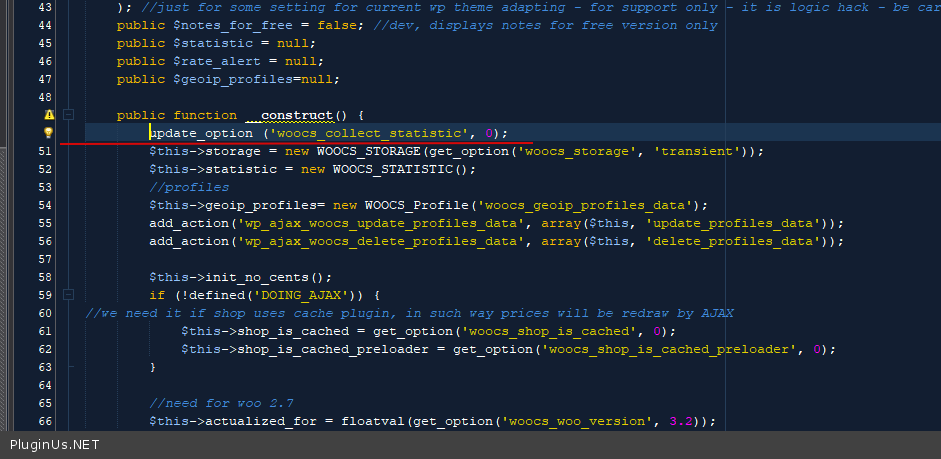Click the 'woocs_collect_statistic' string

[x=369, y=133]
